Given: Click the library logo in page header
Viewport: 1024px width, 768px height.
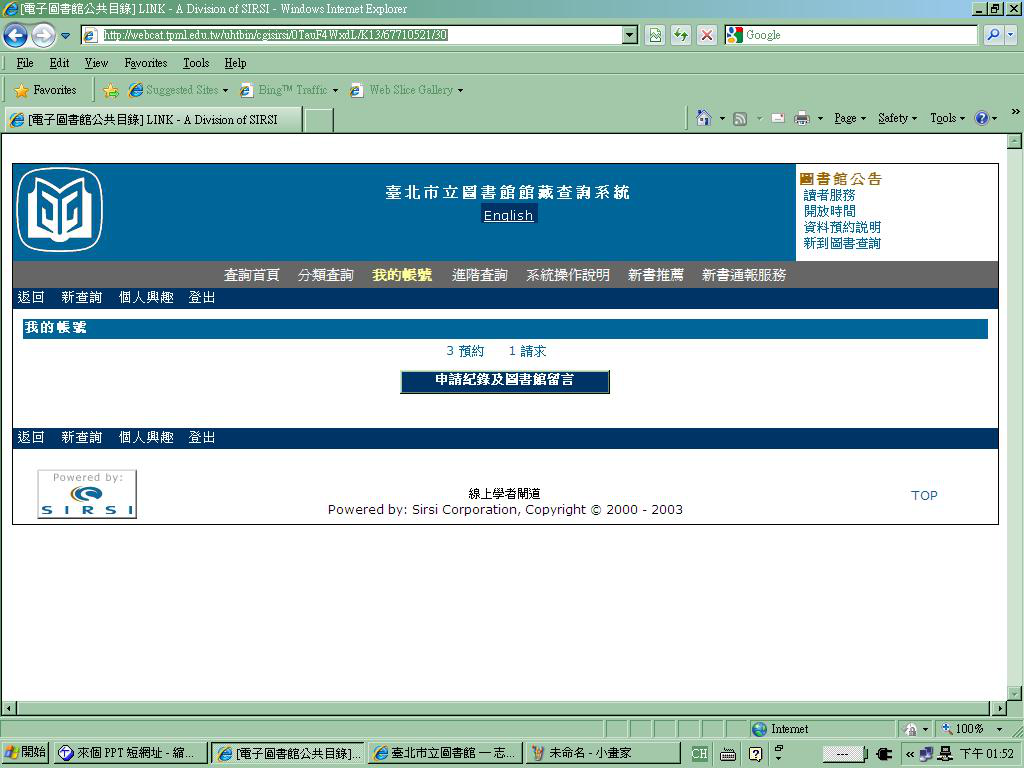Looking at the screenshot, I should point(60,210).
